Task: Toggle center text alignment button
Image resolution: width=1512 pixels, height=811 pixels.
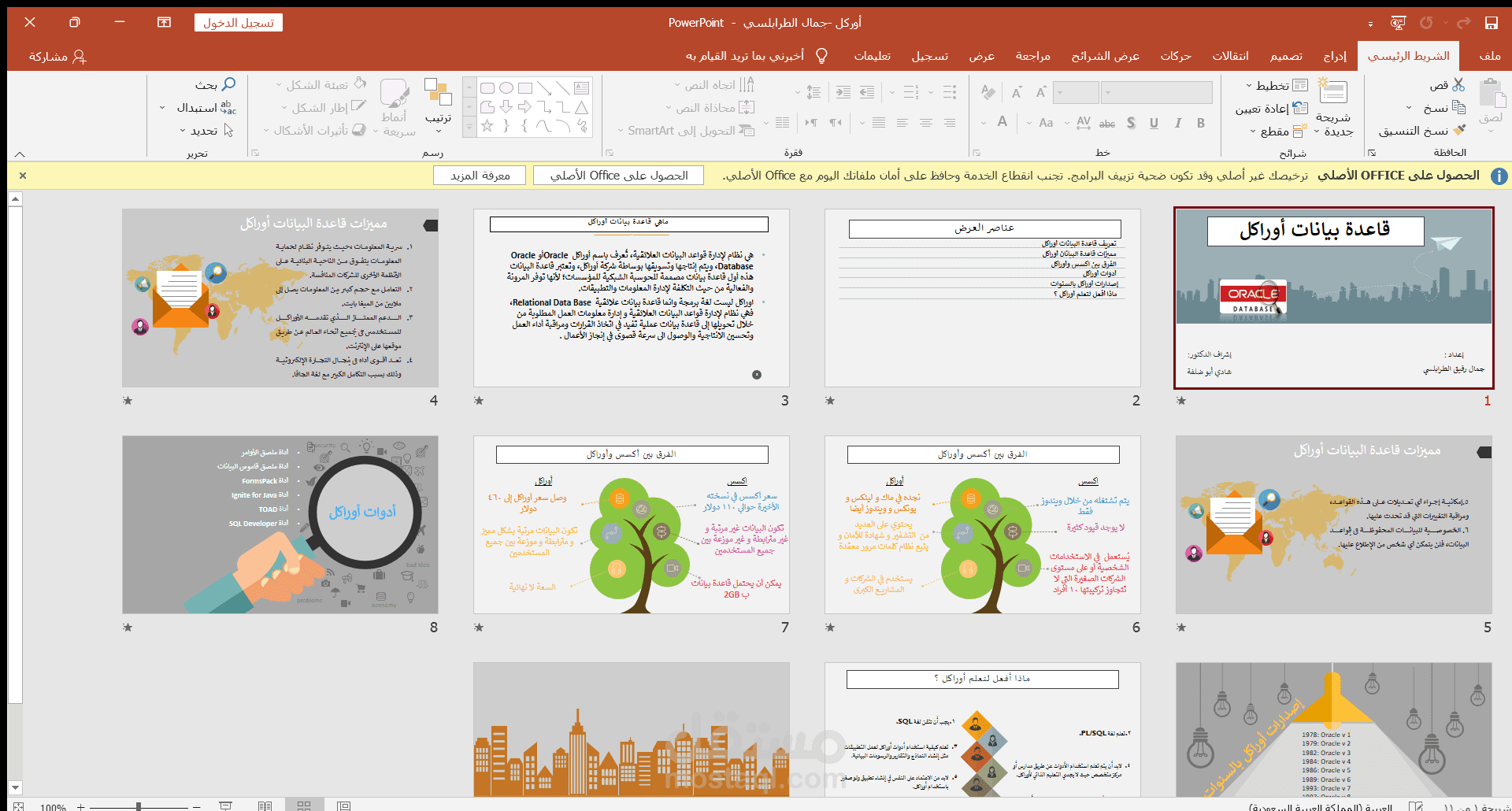Action: point(926,123)
